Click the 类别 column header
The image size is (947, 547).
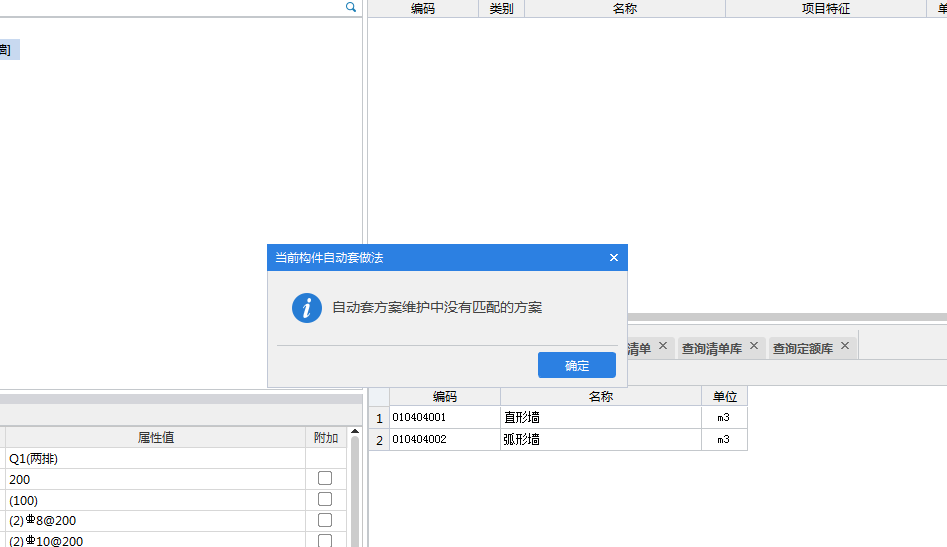pyautogui.click(x=501, y=8)
